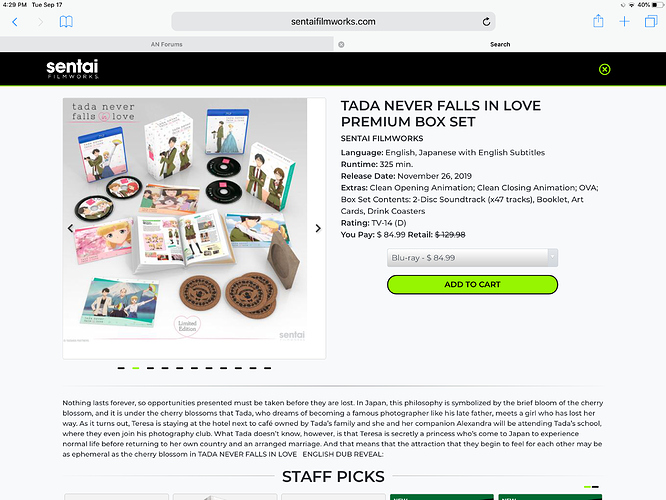Close the current tab with small X
The height and width of the screenshot is (500, 666).
coord(341,44)
